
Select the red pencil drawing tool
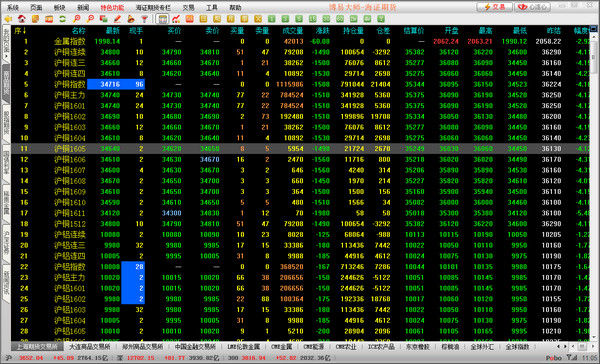(x=117, y=19)
